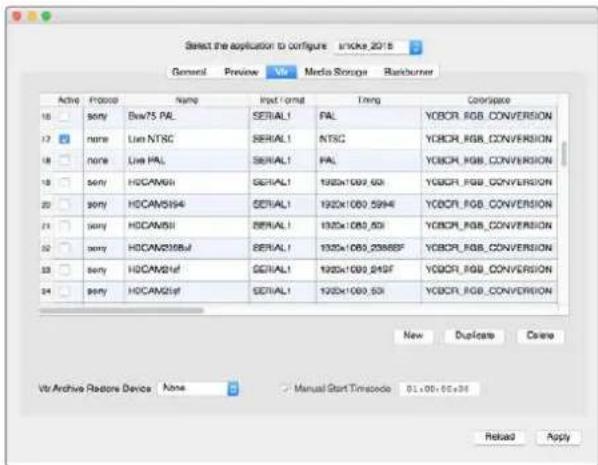
Task: Check the Active box for row 16
Action: tap(65, 116)
